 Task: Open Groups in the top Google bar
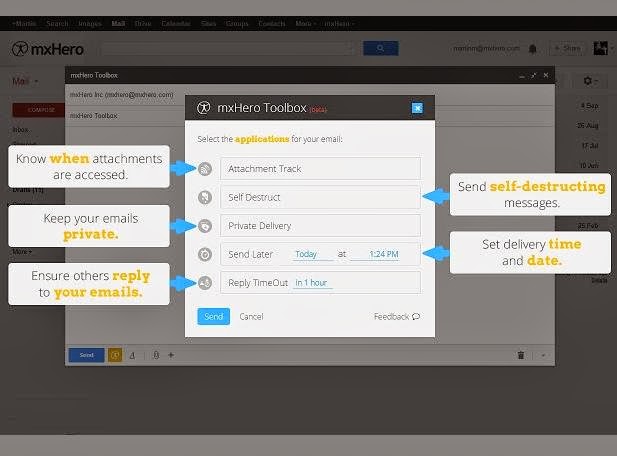237,24
